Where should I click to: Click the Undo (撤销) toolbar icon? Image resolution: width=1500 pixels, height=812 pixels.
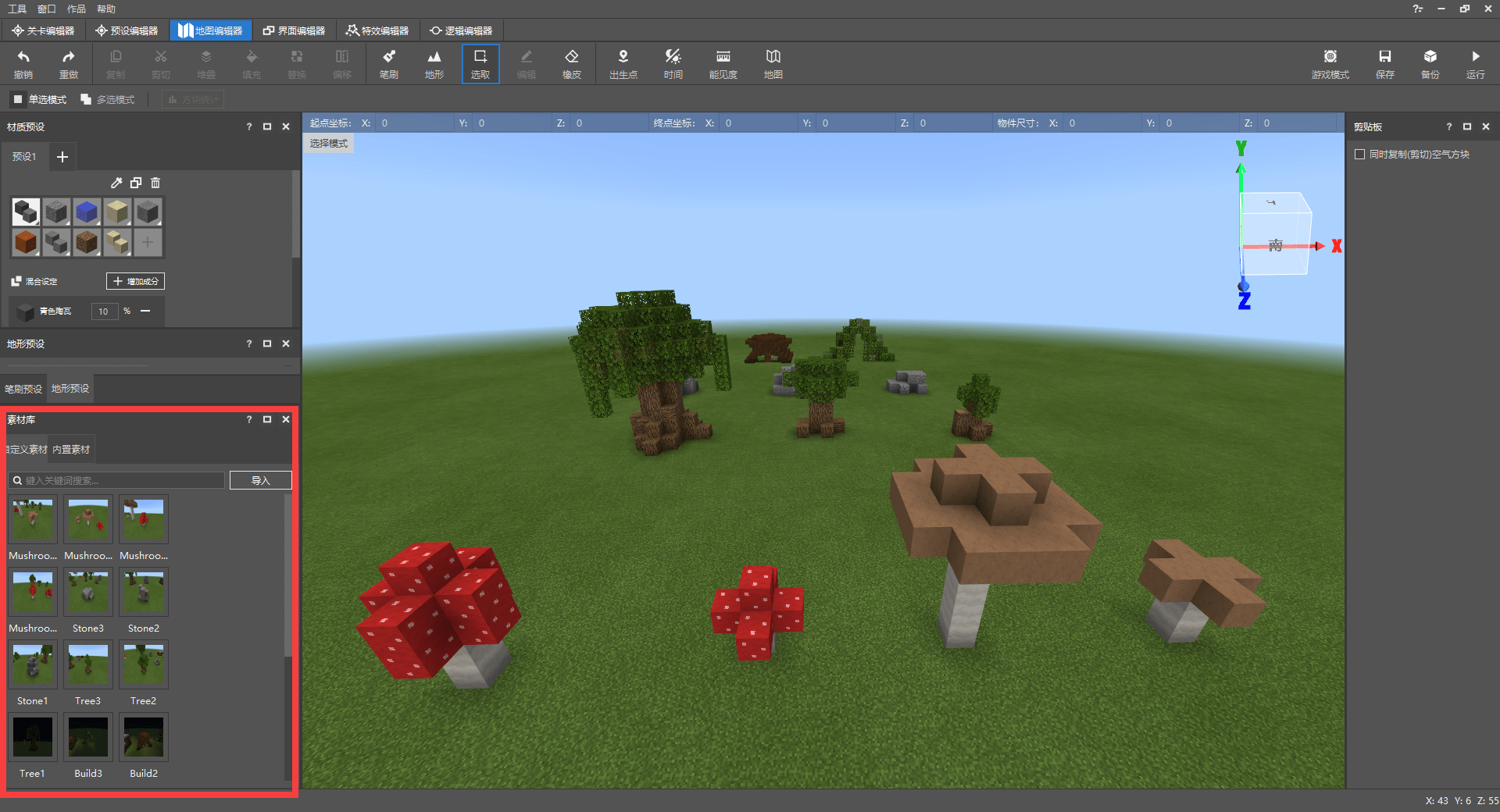tap(23, 64)
